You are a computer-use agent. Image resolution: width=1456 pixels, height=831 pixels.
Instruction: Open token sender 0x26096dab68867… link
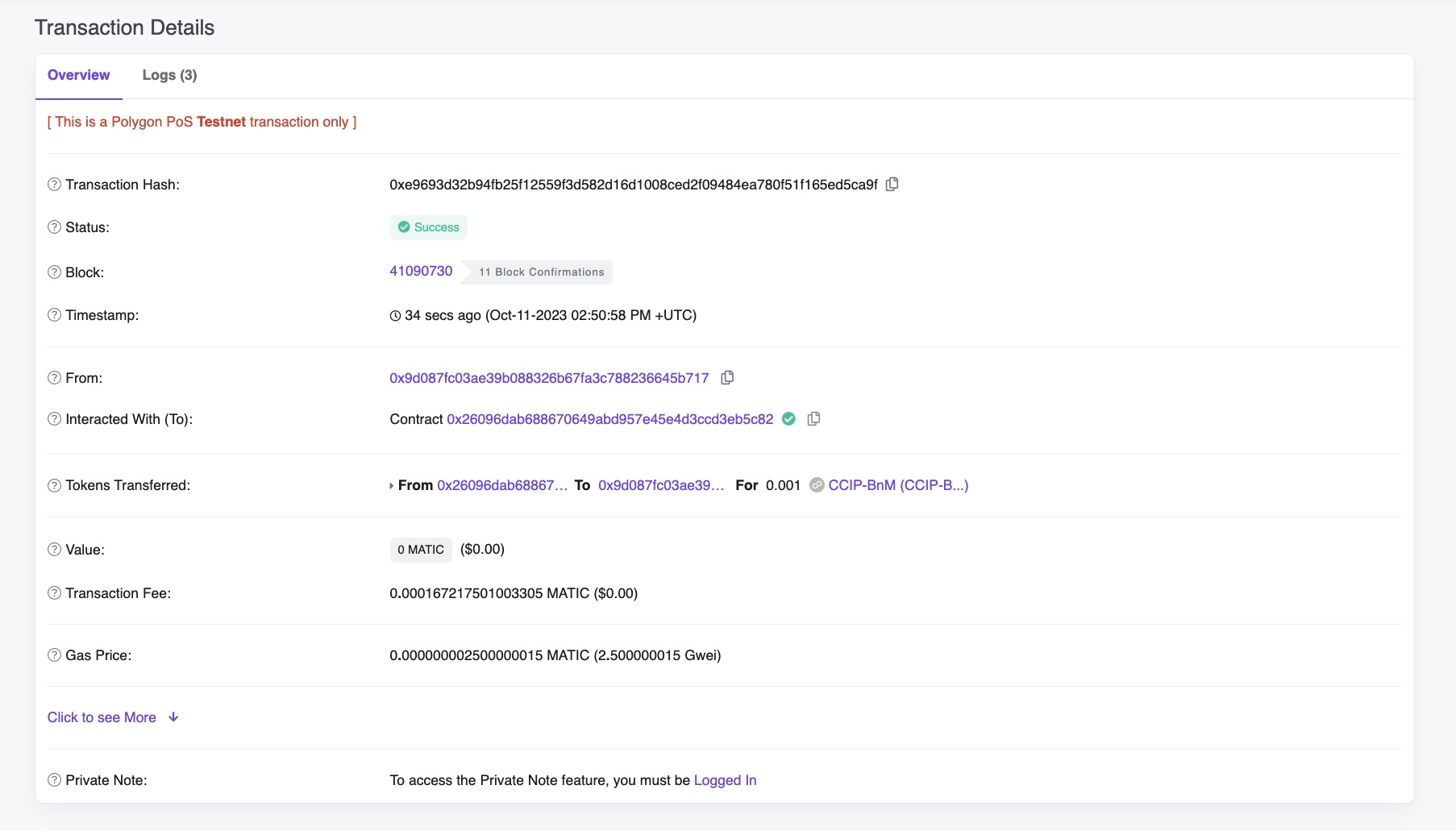click(502, 485)
